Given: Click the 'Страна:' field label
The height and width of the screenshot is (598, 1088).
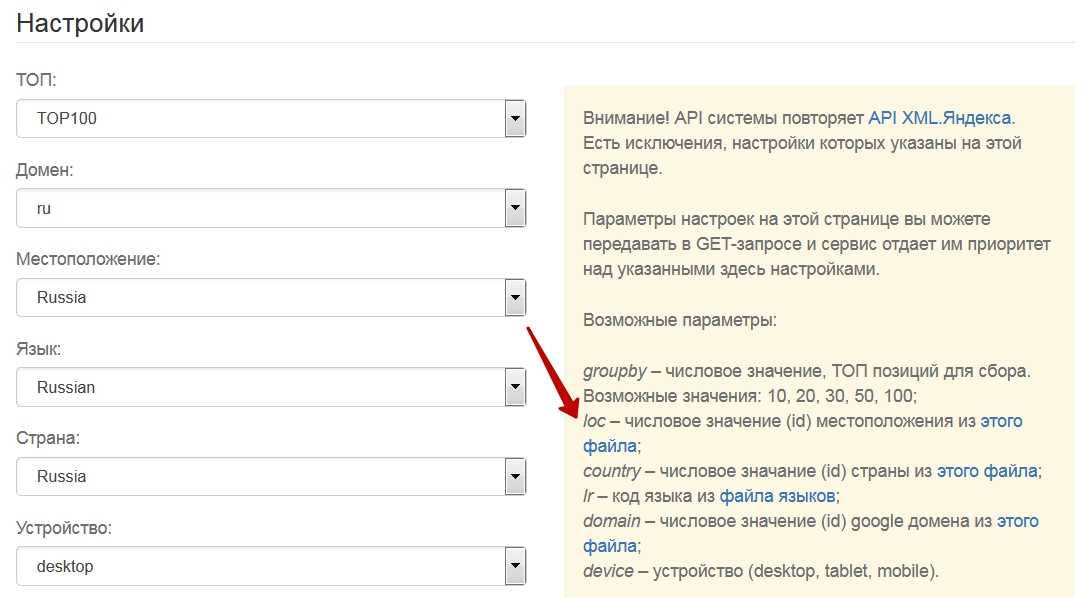Looking at the screenshot, I should [48, 438].
